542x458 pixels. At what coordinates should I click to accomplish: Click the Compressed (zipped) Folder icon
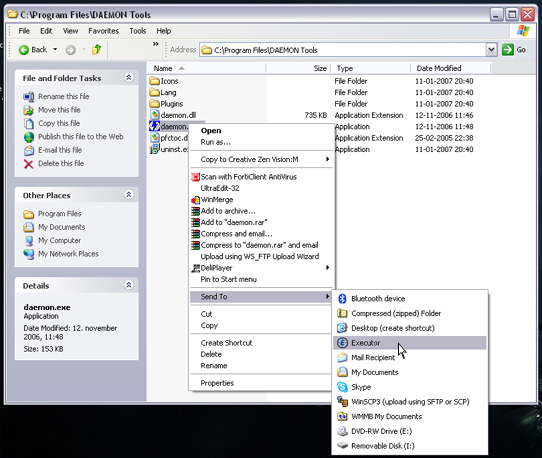coord(342,313)
